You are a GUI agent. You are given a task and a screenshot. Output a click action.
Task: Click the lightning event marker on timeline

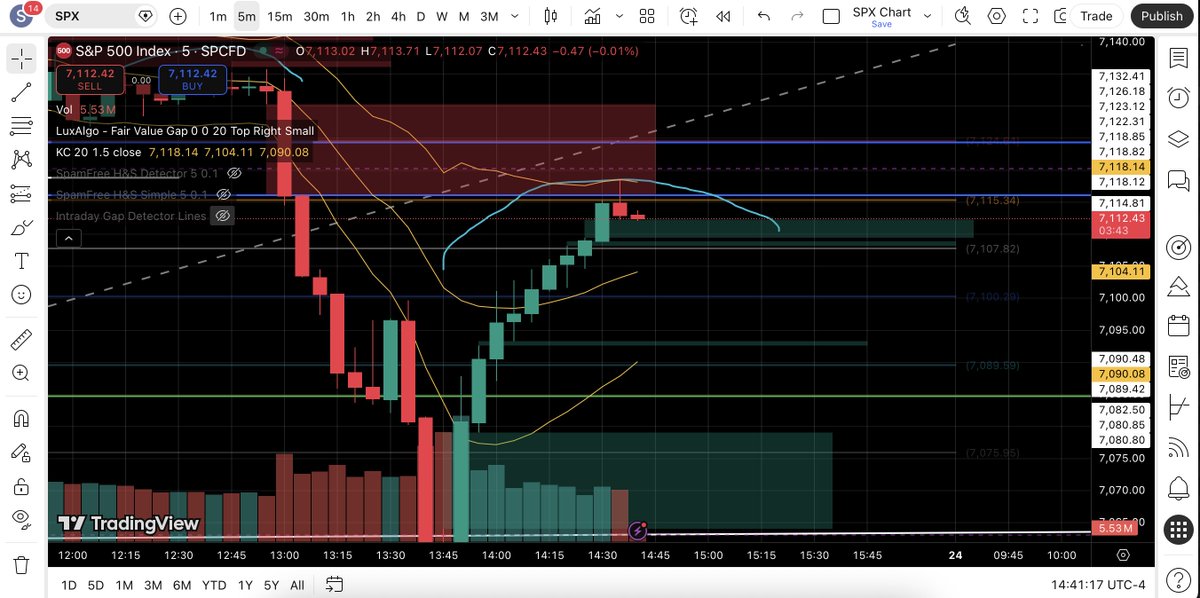click(x=638, y=531)
